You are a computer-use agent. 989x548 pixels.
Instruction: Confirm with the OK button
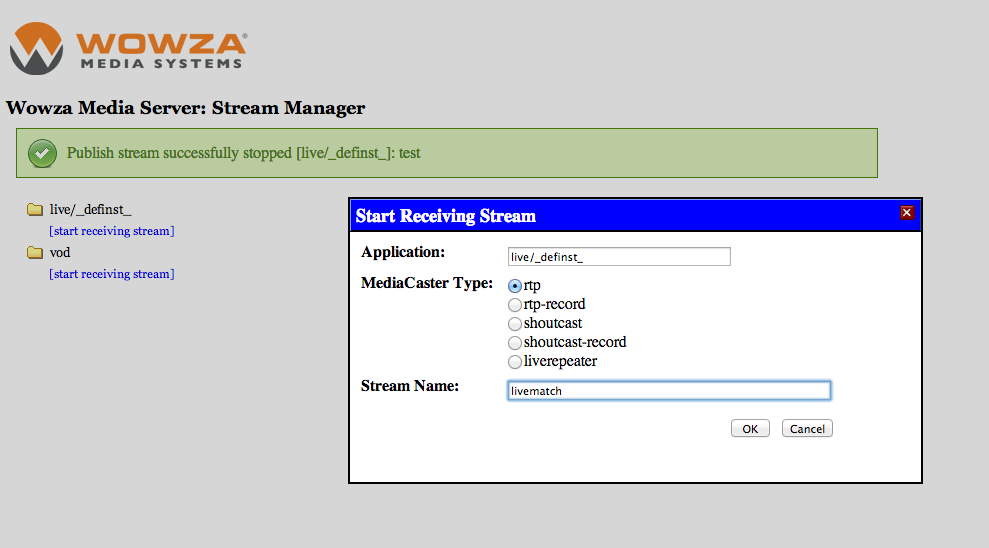pos(750,428)
